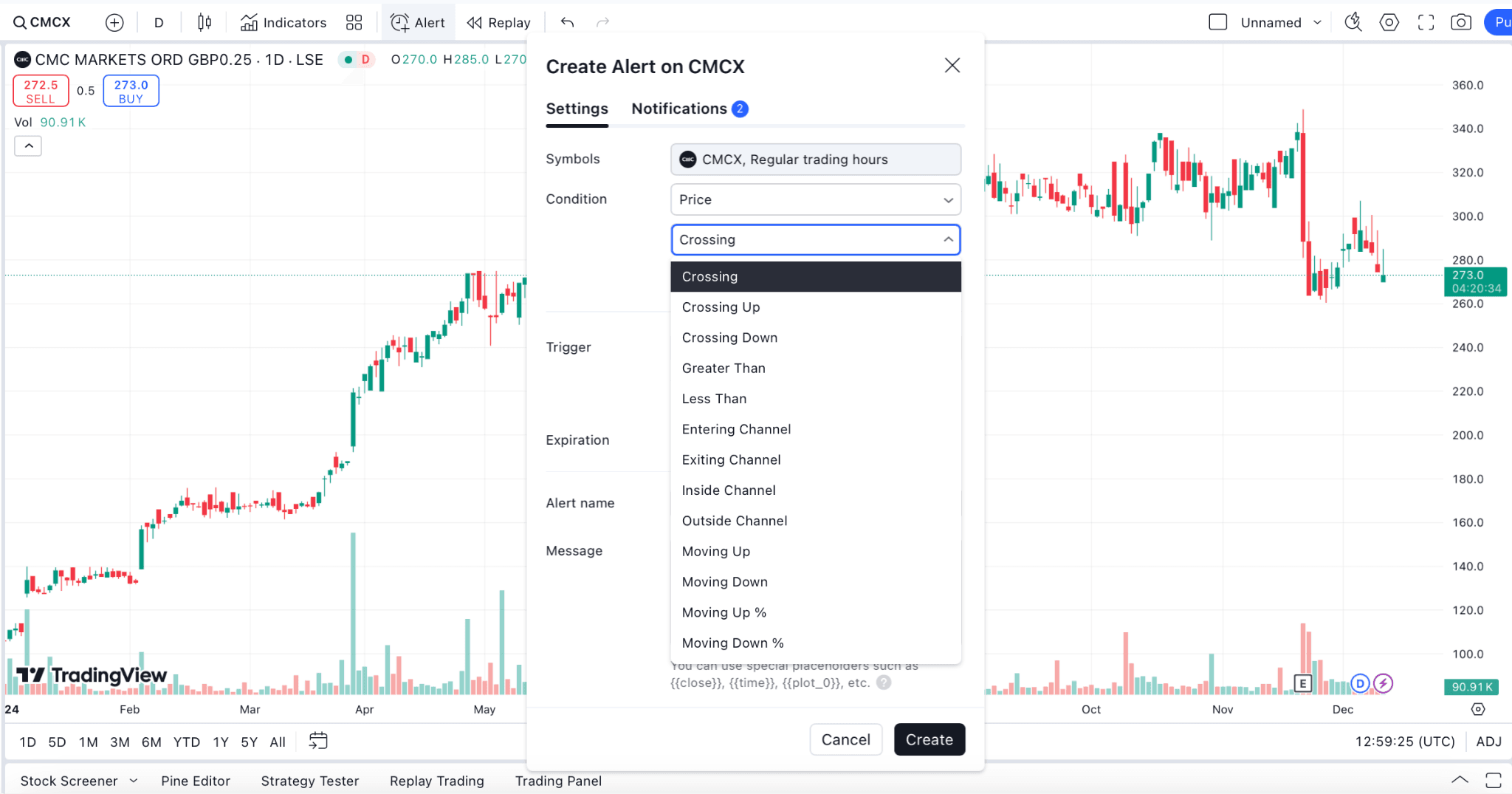Open the go-to-date calendar icon
1512x794 pixels.
[x=317, y=741]
